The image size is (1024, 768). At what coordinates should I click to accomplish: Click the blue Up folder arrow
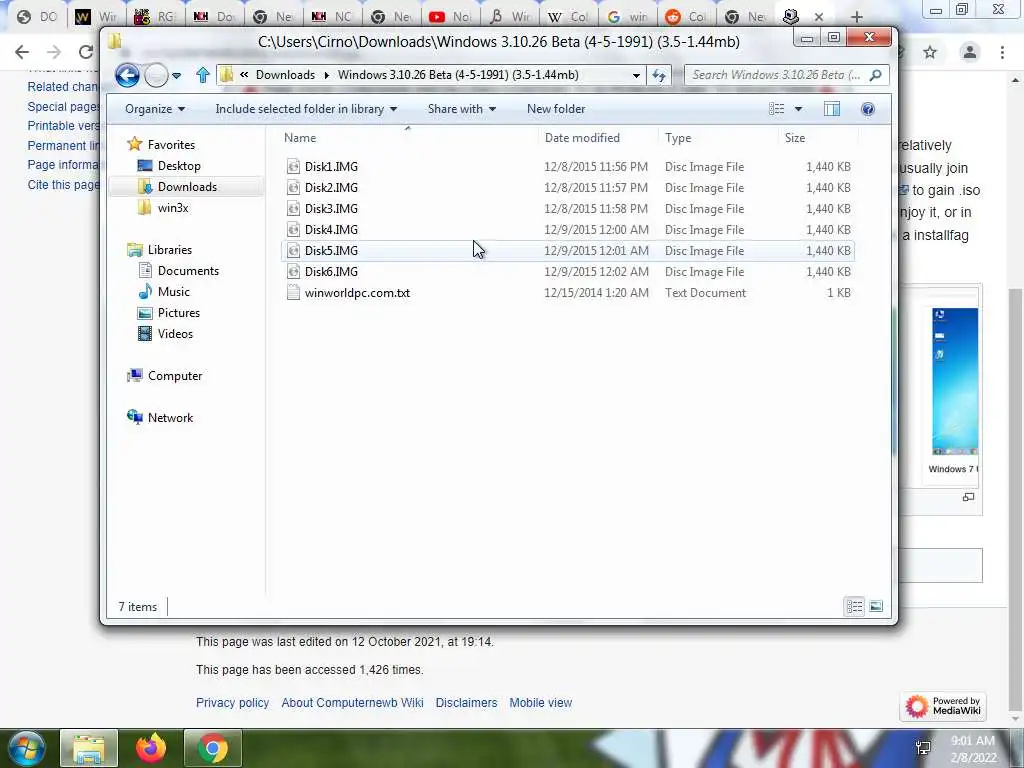click(x=202, y=75)
